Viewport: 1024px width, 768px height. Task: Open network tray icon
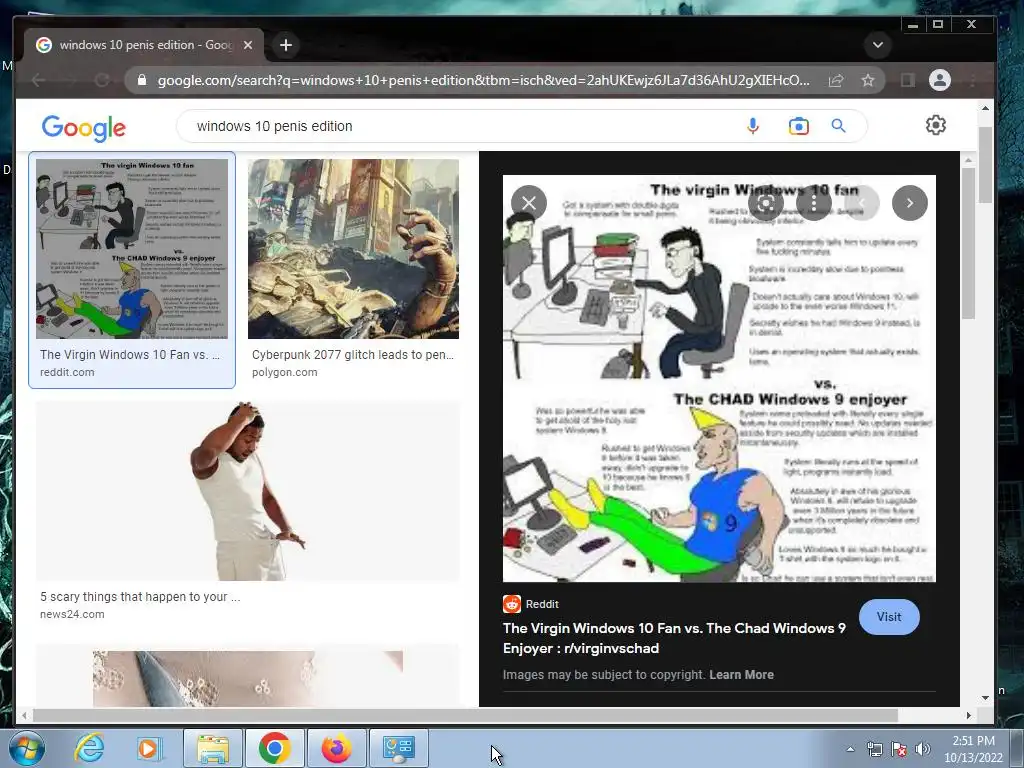click(x=874, y=749)
